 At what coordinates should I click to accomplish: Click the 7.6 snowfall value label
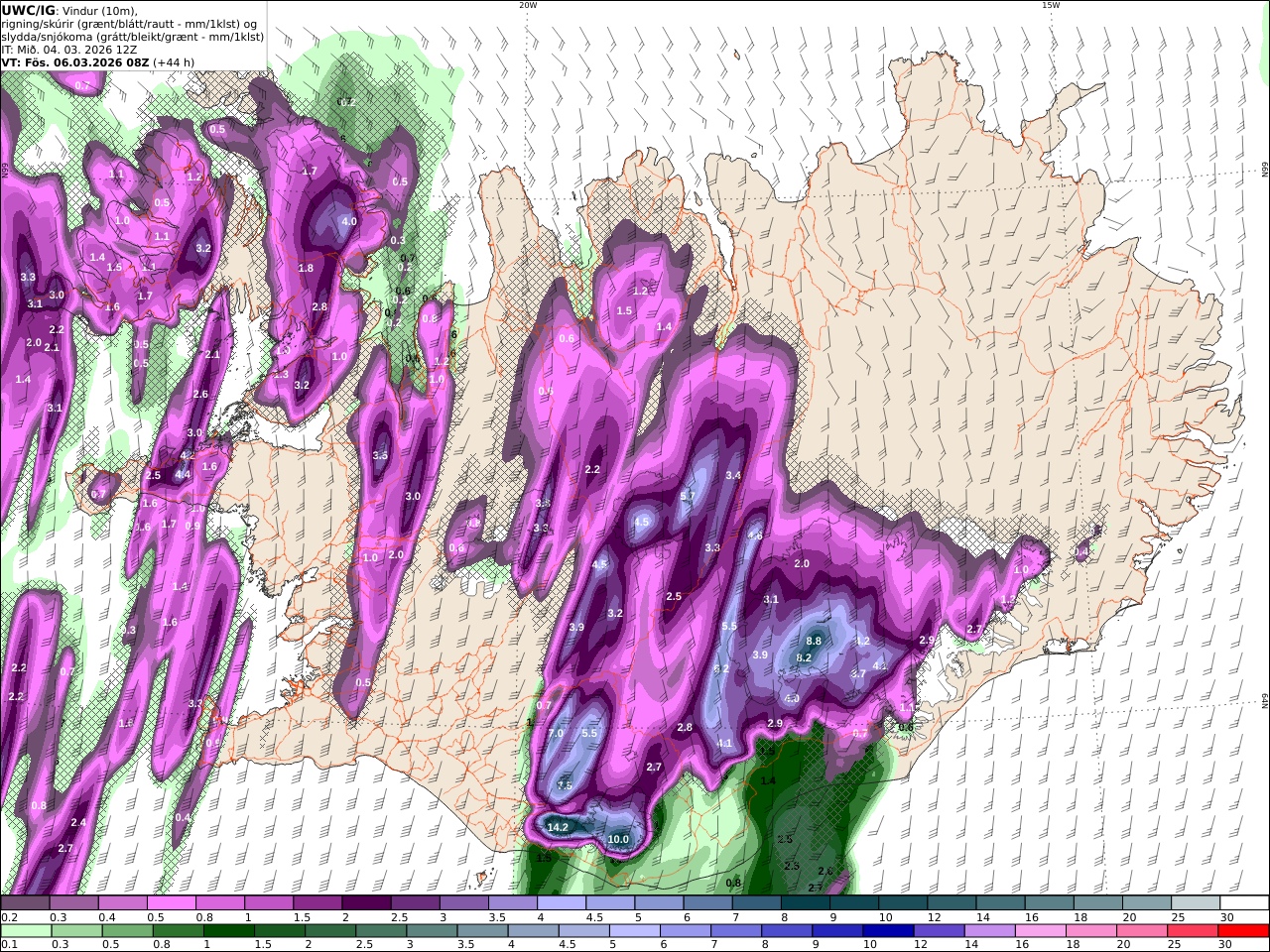click(x=565, y=784)
